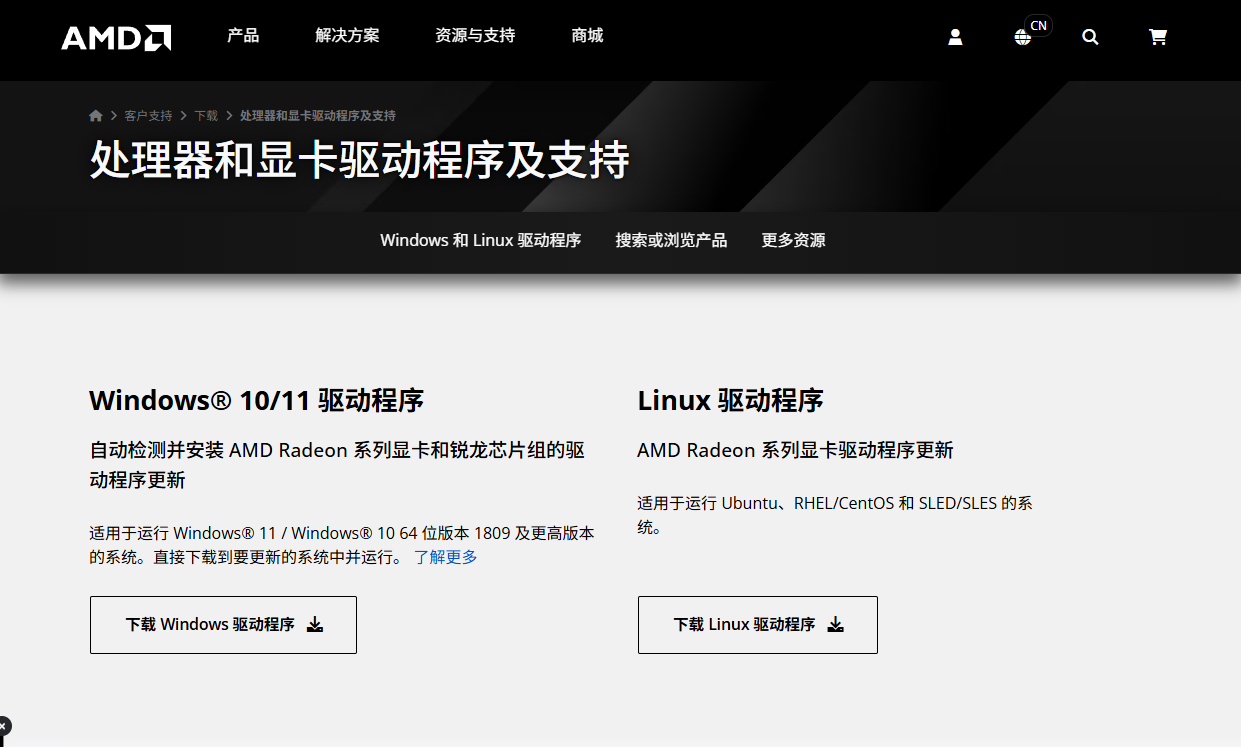Screen dimensions: 1241x747
Task: Select the 更多资源 tab
Action: point(793,240)
